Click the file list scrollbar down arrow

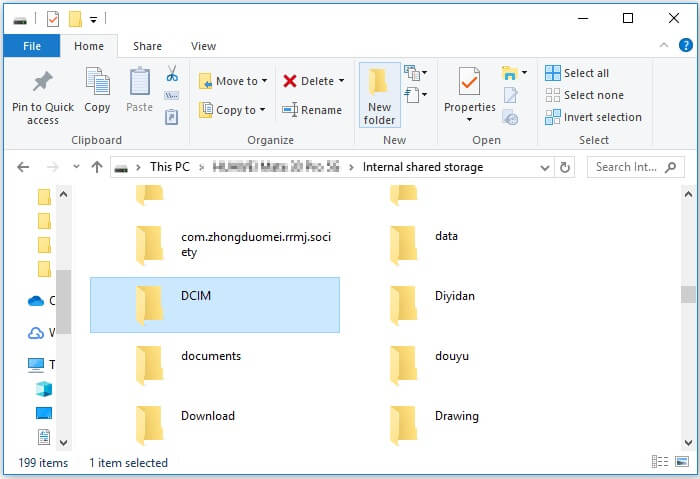coord(688,443)
